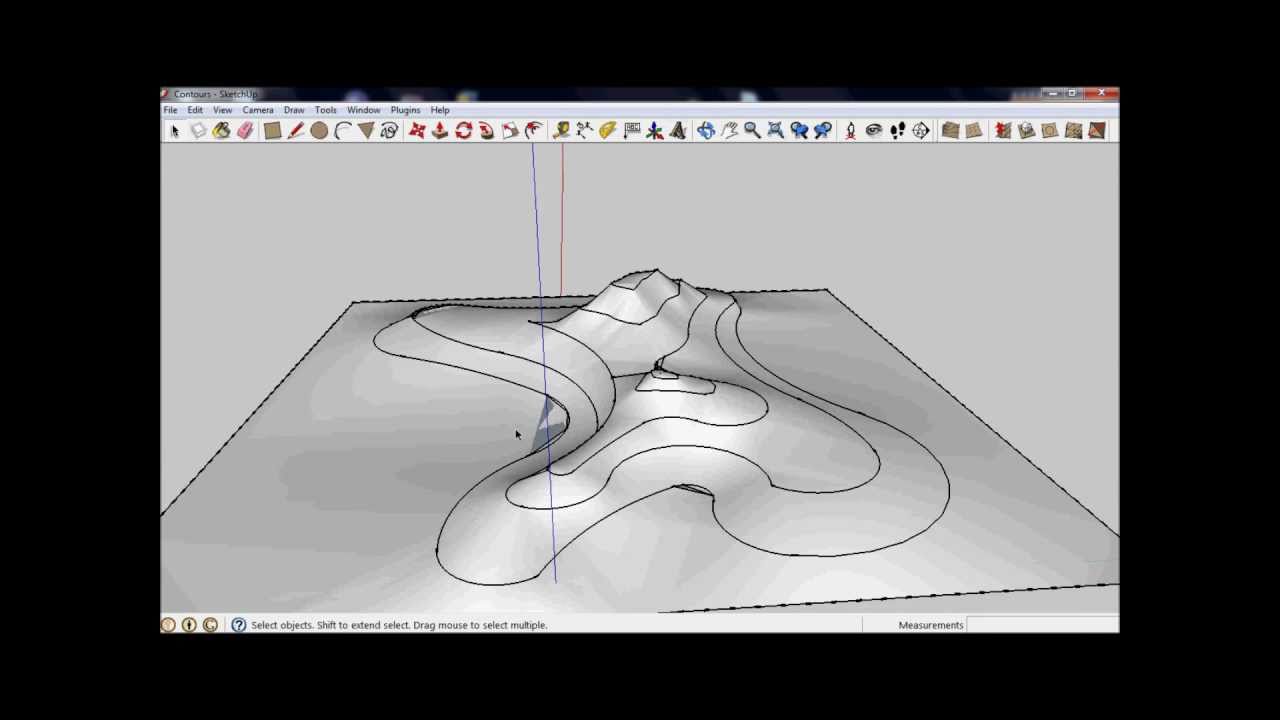1280x720 pixels.
Task: Open the Plugins menu
Action: coord(405,110)
